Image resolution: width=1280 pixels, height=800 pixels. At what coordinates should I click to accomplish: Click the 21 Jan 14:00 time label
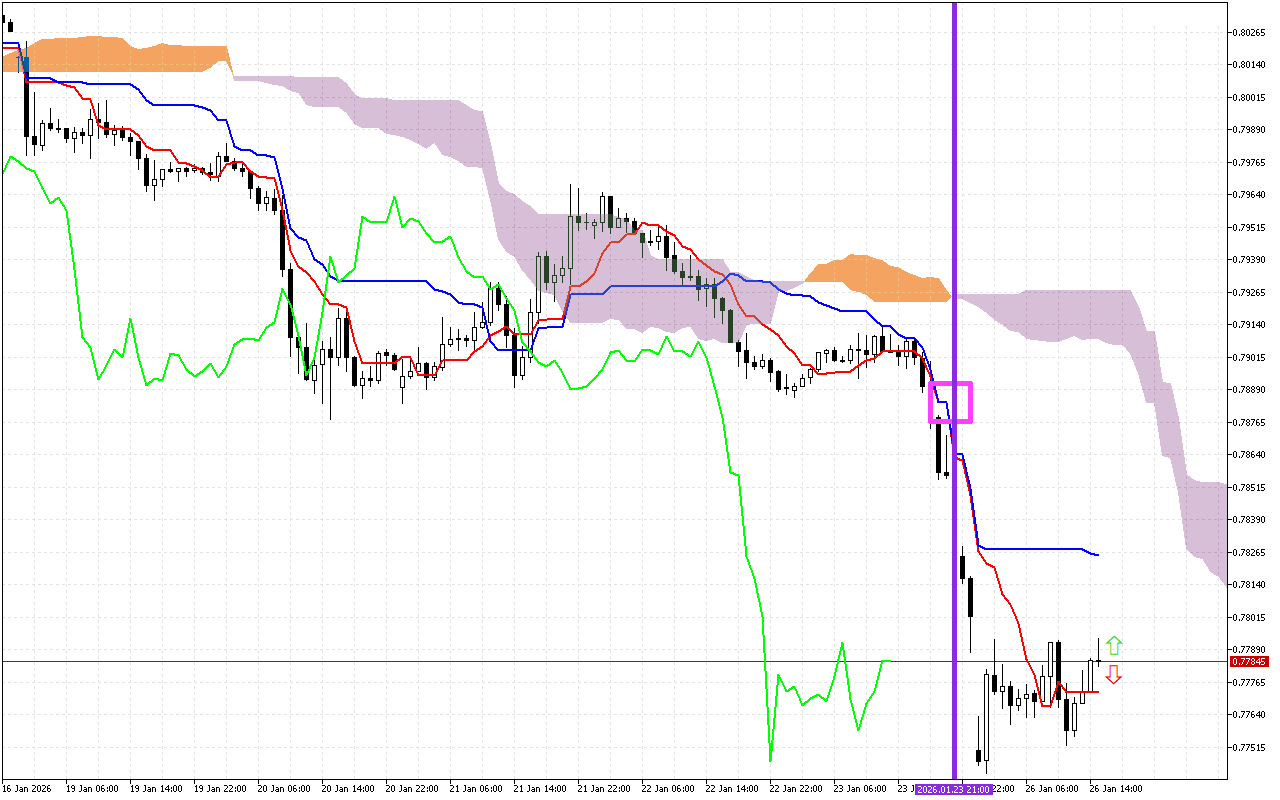tap(539, 789)
